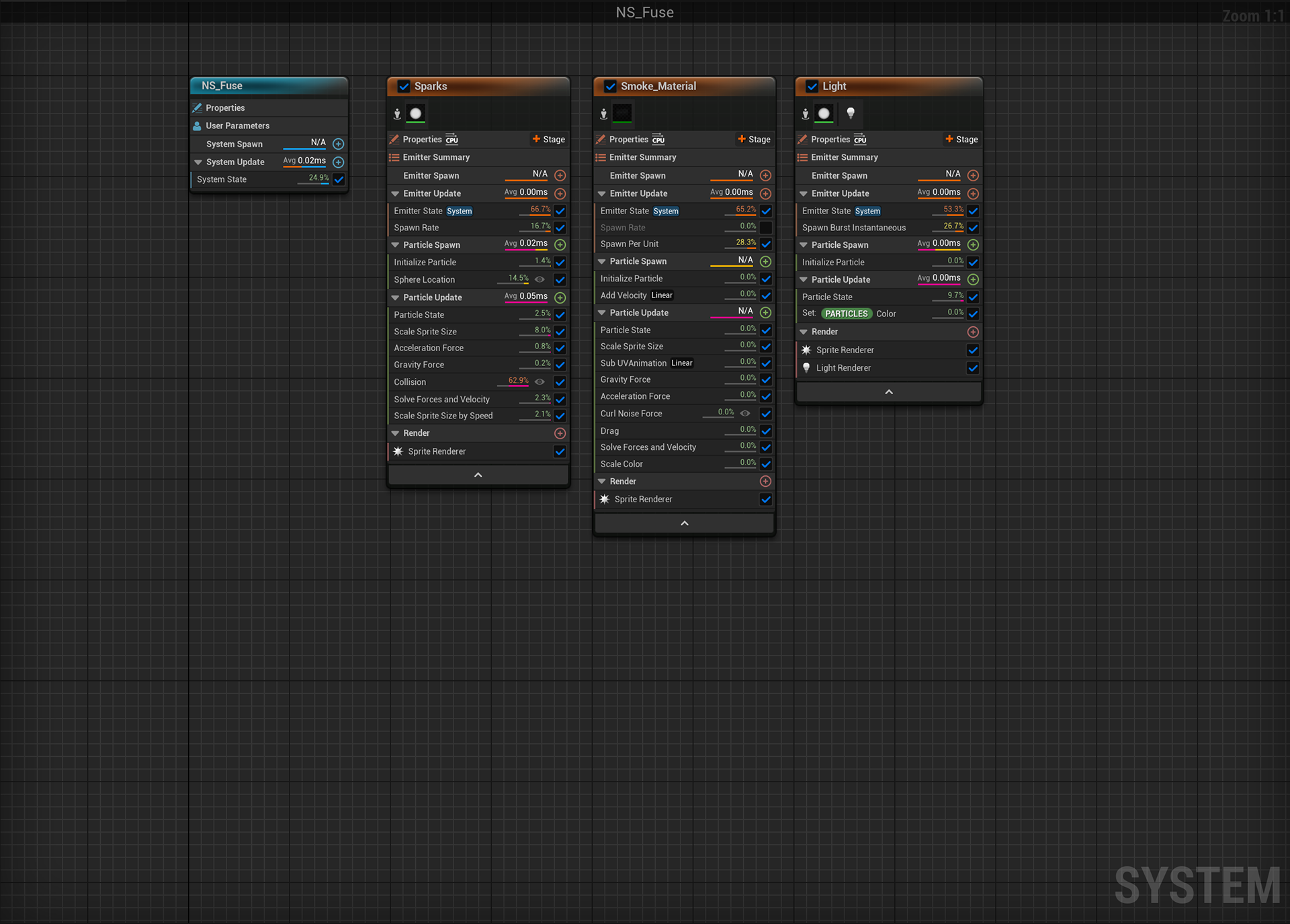The image size is (1290, 924).
Task: Click the Light emitter local space icon
Action: point(805,114)
